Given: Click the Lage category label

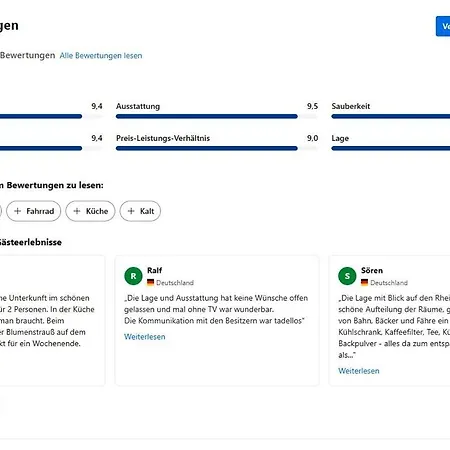Looking at the screenshot, I should [340, 138].
